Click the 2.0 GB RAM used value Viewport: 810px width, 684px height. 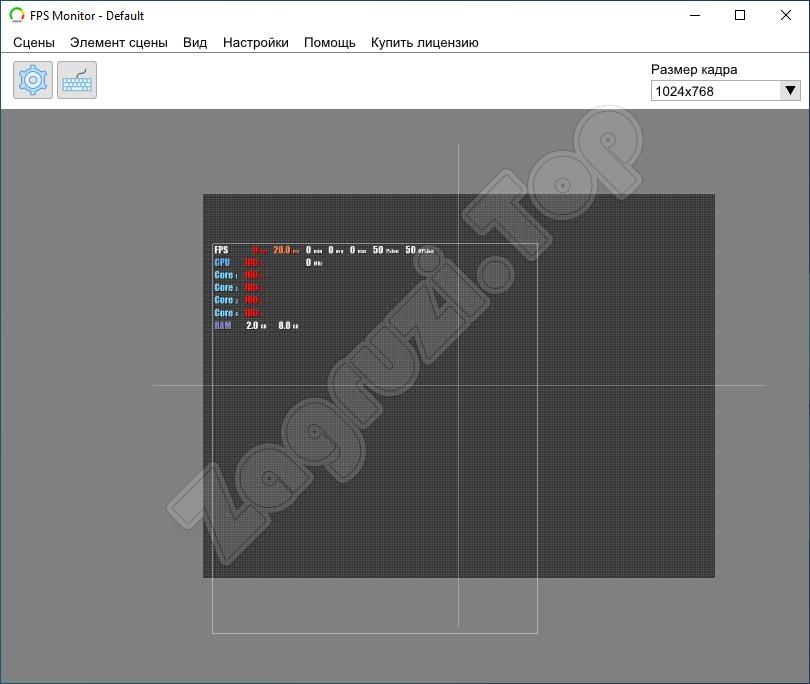point(256,325)
